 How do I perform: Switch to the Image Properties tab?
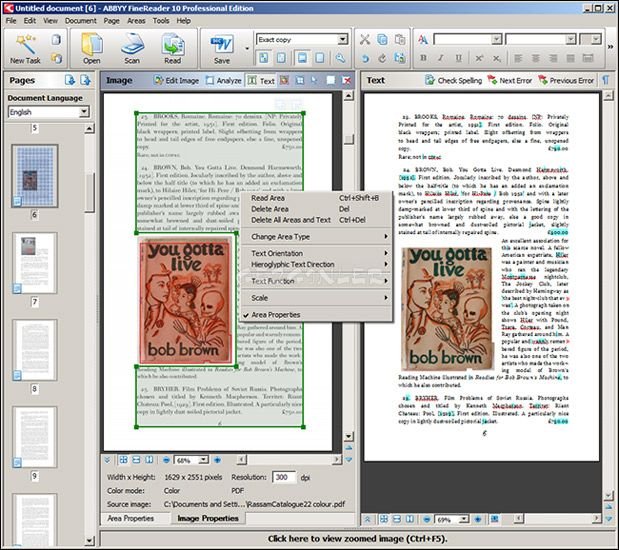(x=208, y=518)
